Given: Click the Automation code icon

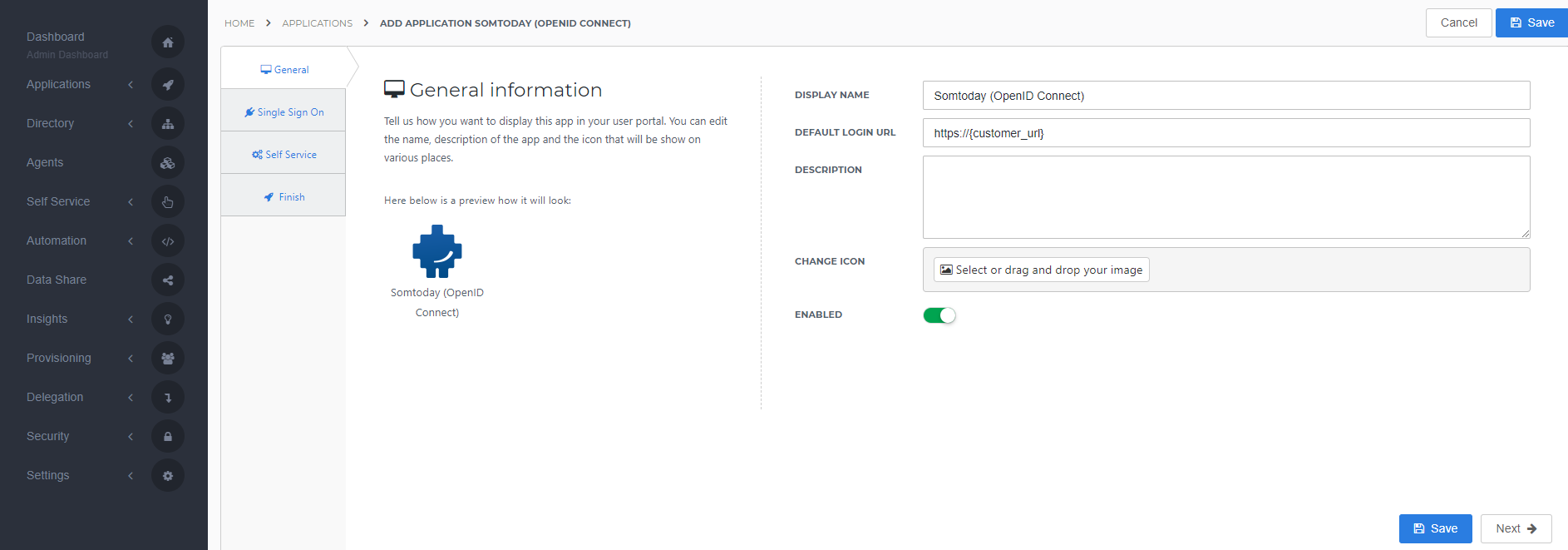Looking at the screenshot, I should (x=168, y=240).
